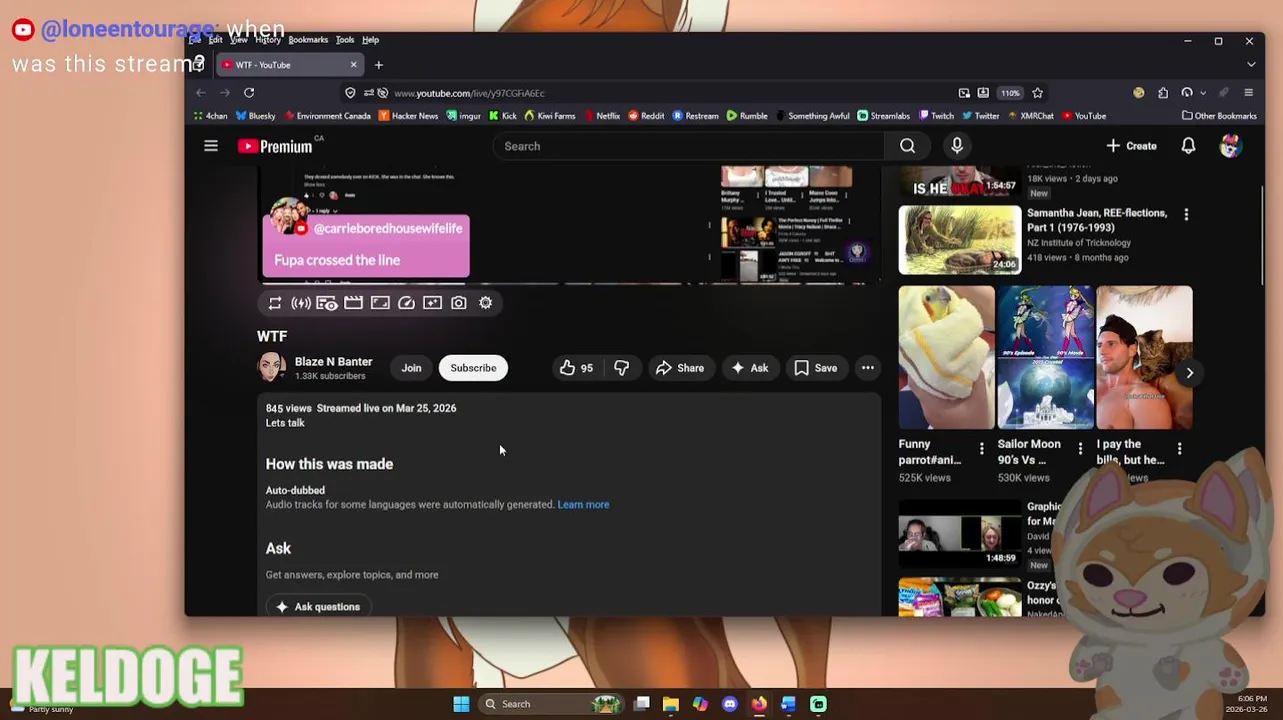The image size is (1283, 720).
Task: Click the YouTube search magnifier button
Action: click(907, 146)
